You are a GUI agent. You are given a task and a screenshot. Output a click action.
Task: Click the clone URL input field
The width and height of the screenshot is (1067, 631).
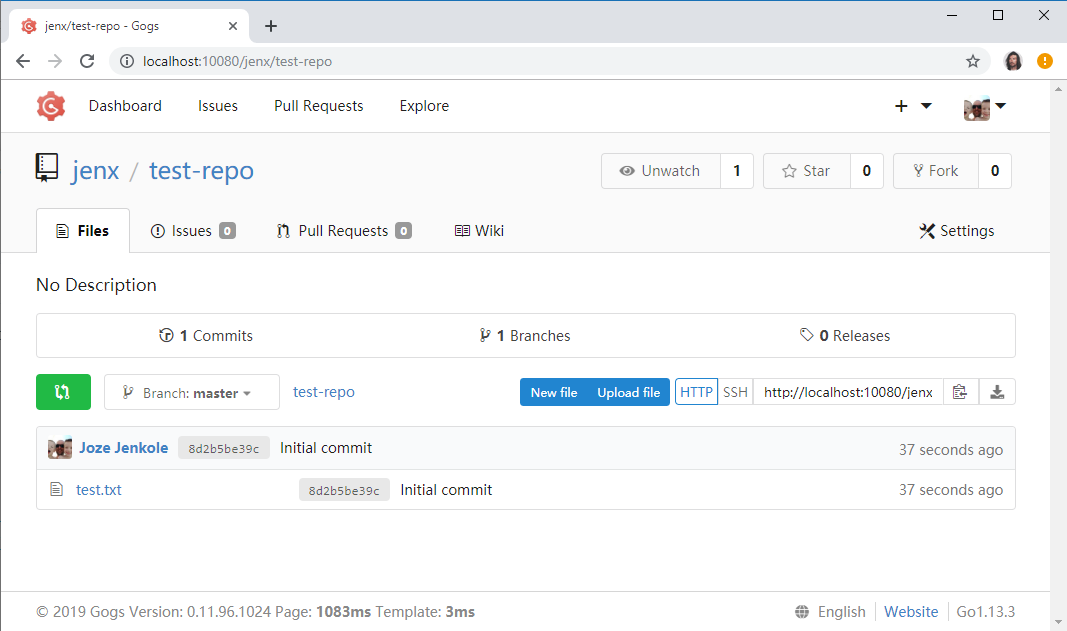click(847, 391)
